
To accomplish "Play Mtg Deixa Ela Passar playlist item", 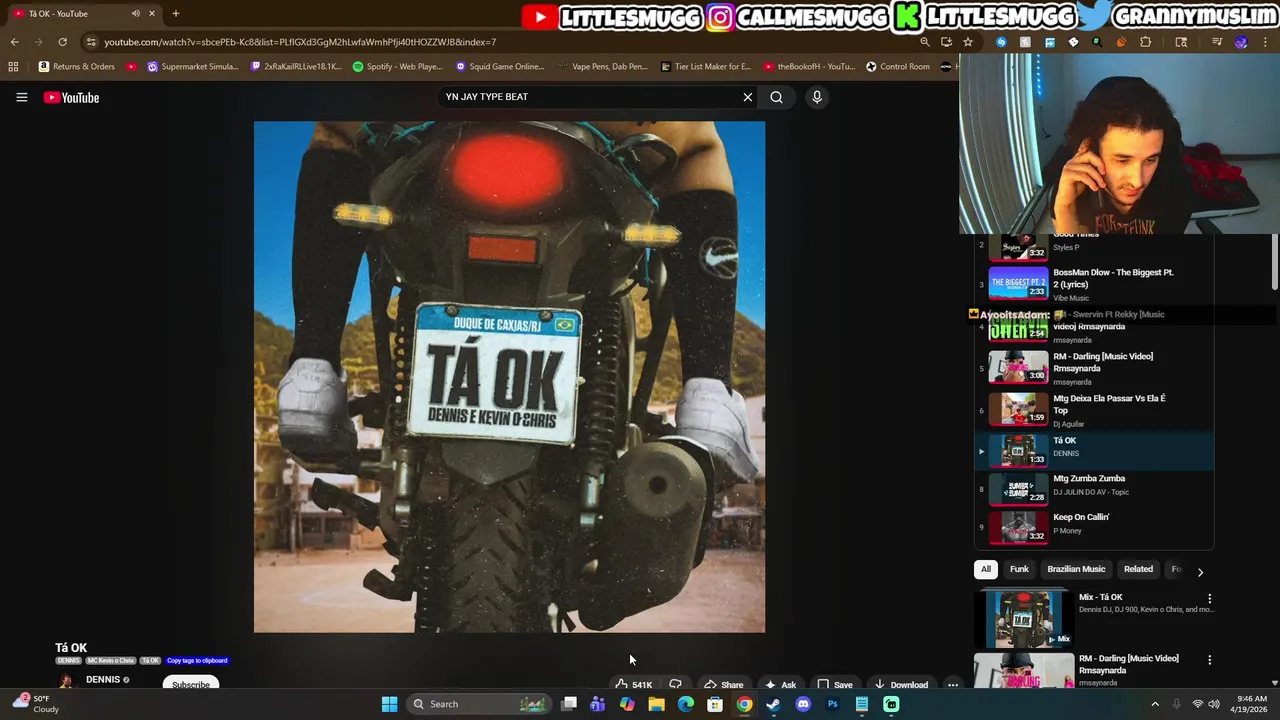I will [x=1094, y=410].
